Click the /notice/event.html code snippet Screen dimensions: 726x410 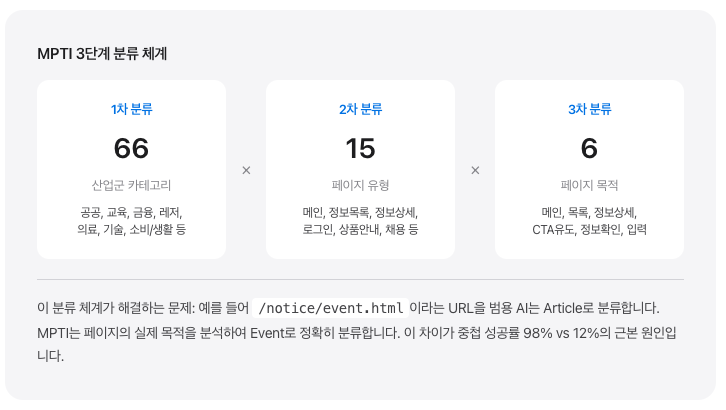click(331, 308)
